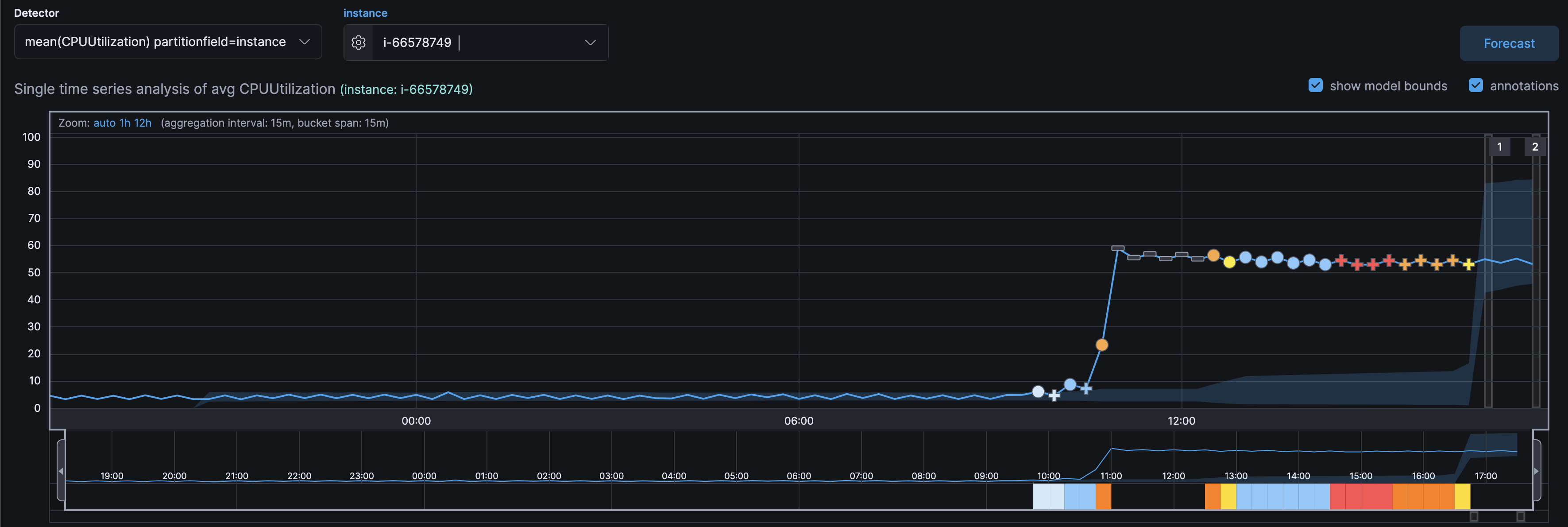Viewport: 1568px width, 527px height.
Task: Select the orange anomaly circle near value 20
Action: click(x=1102, y=345)
